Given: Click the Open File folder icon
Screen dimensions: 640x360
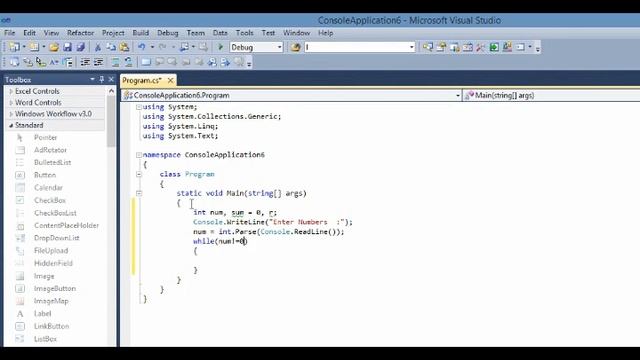Looking at the screenshot, I should [54, 47].
